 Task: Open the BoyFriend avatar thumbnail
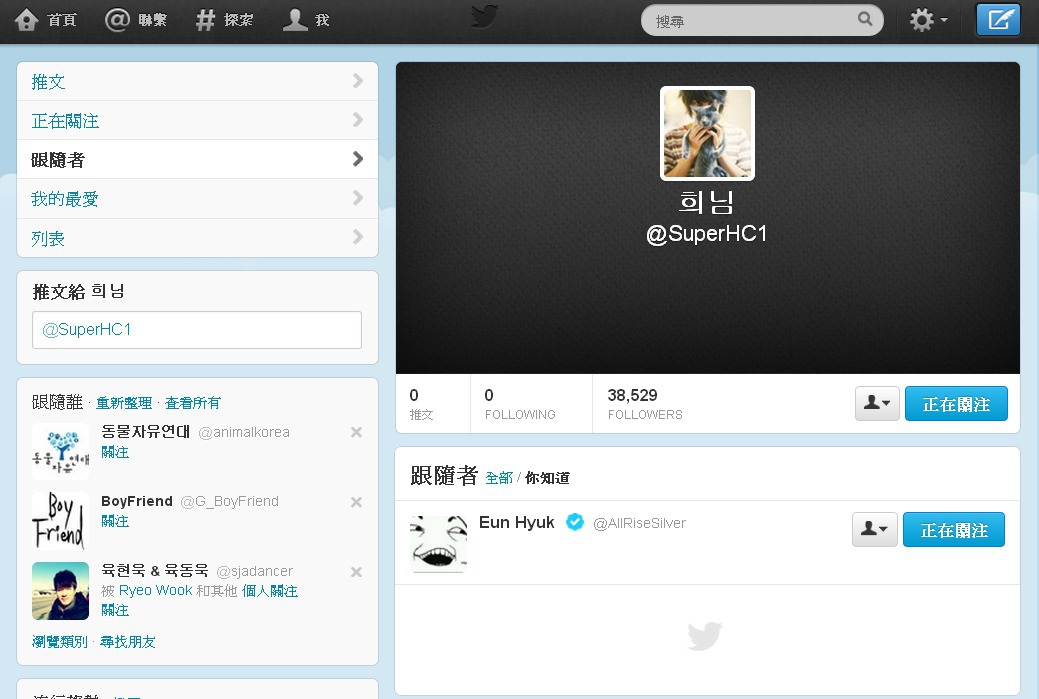click(x=60, y=521)
